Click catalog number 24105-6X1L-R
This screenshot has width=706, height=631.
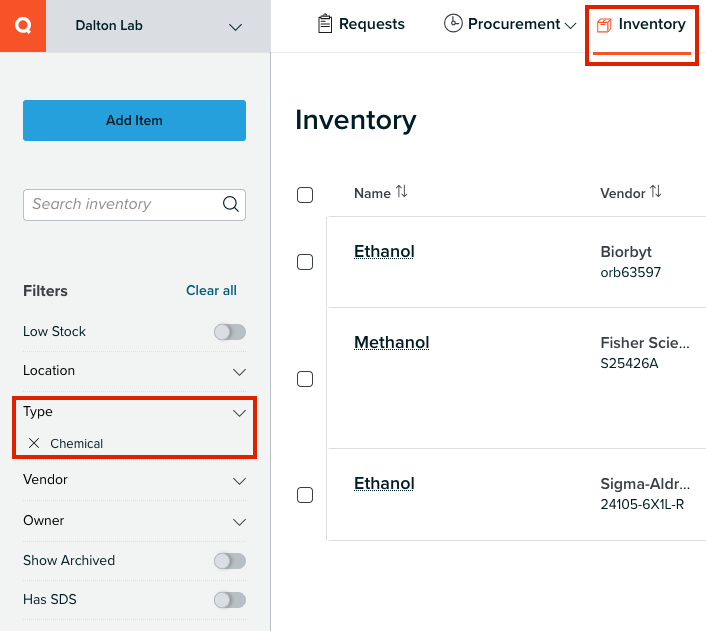(642, 504)
